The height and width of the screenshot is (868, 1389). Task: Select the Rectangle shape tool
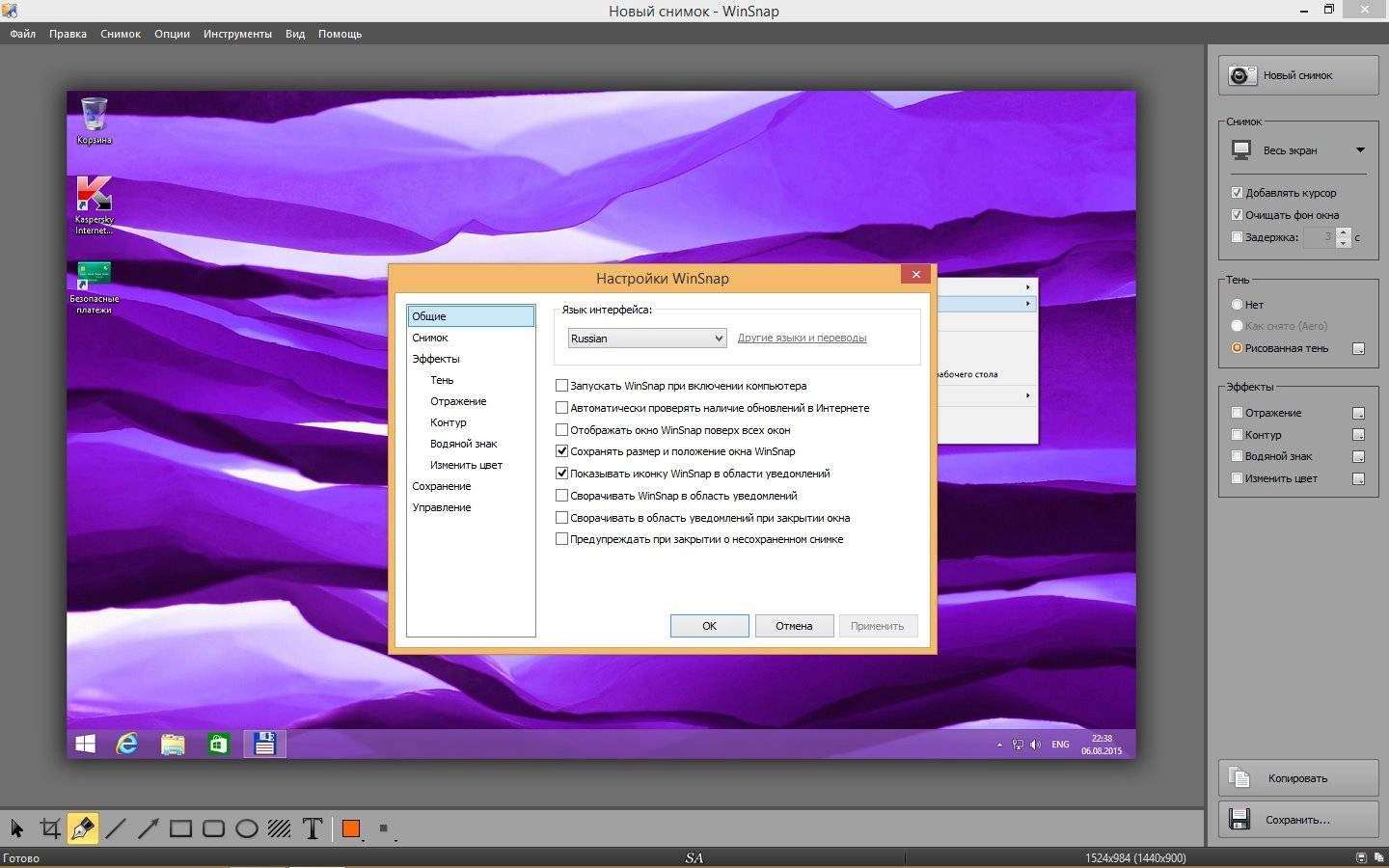point(180,828)
